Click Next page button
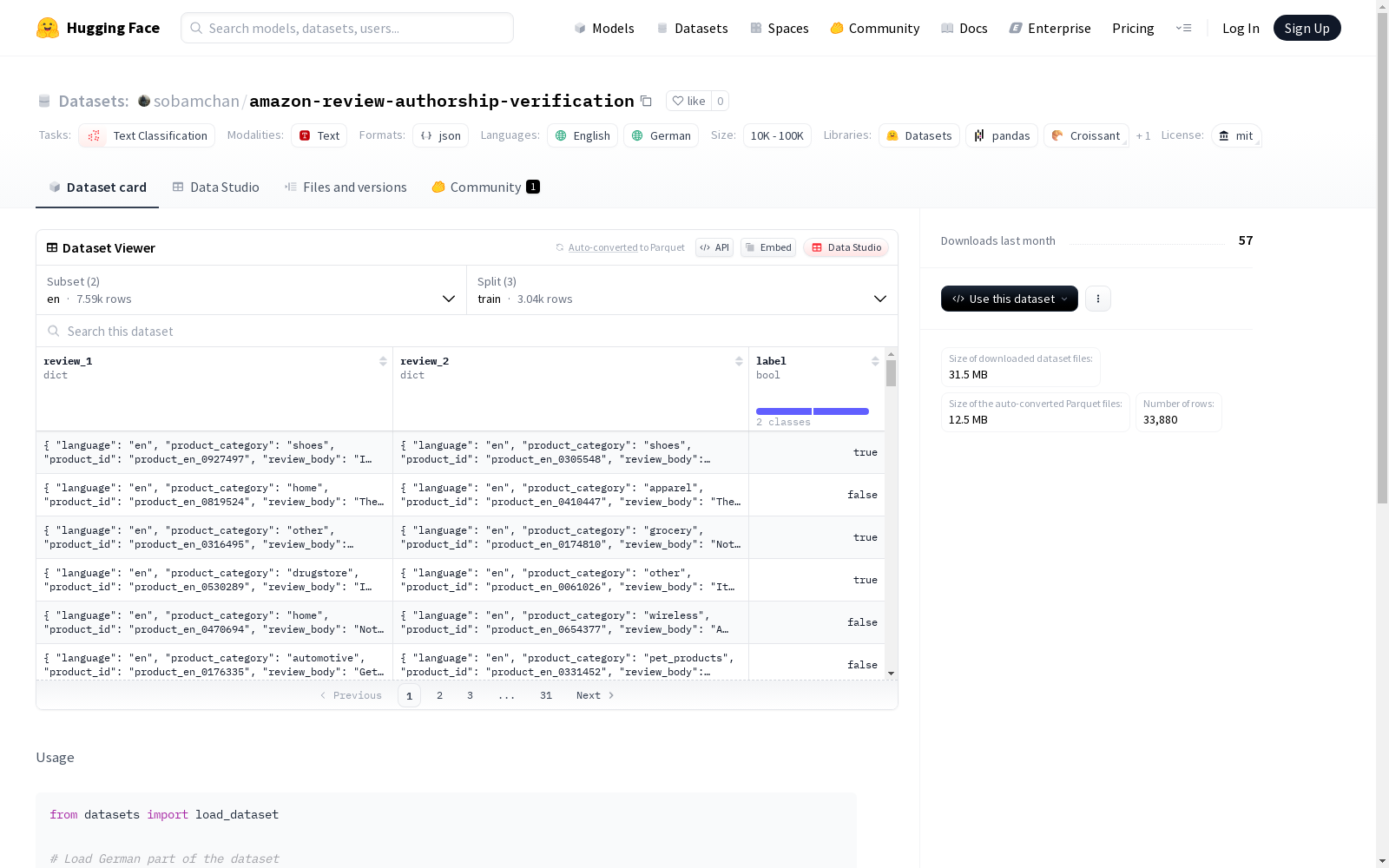 tap(596, 695)
